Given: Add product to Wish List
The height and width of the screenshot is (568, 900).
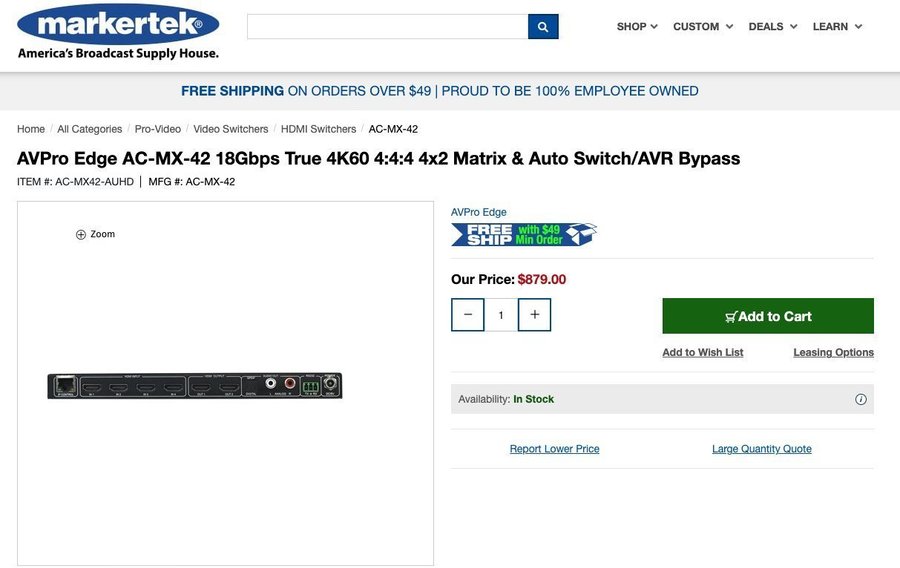Looking at the screenshot, I should click(703, 352).
